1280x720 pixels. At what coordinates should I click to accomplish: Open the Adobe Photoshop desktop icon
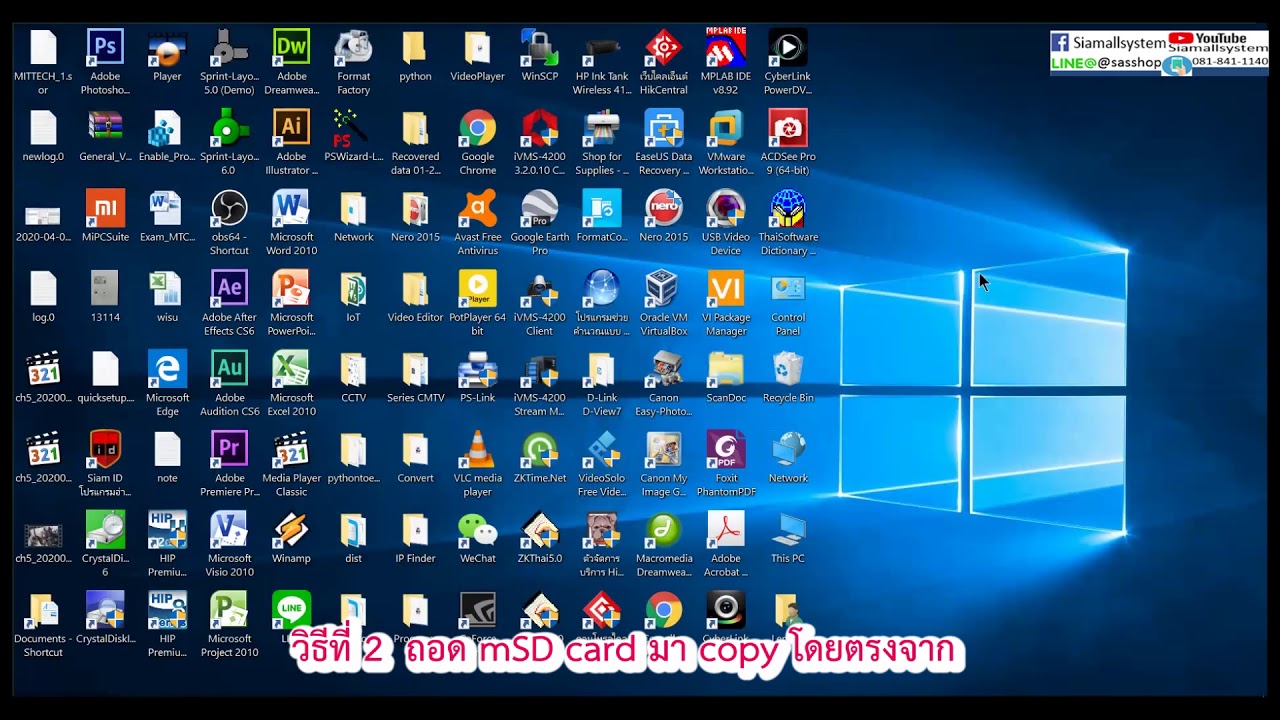[105, 48]
